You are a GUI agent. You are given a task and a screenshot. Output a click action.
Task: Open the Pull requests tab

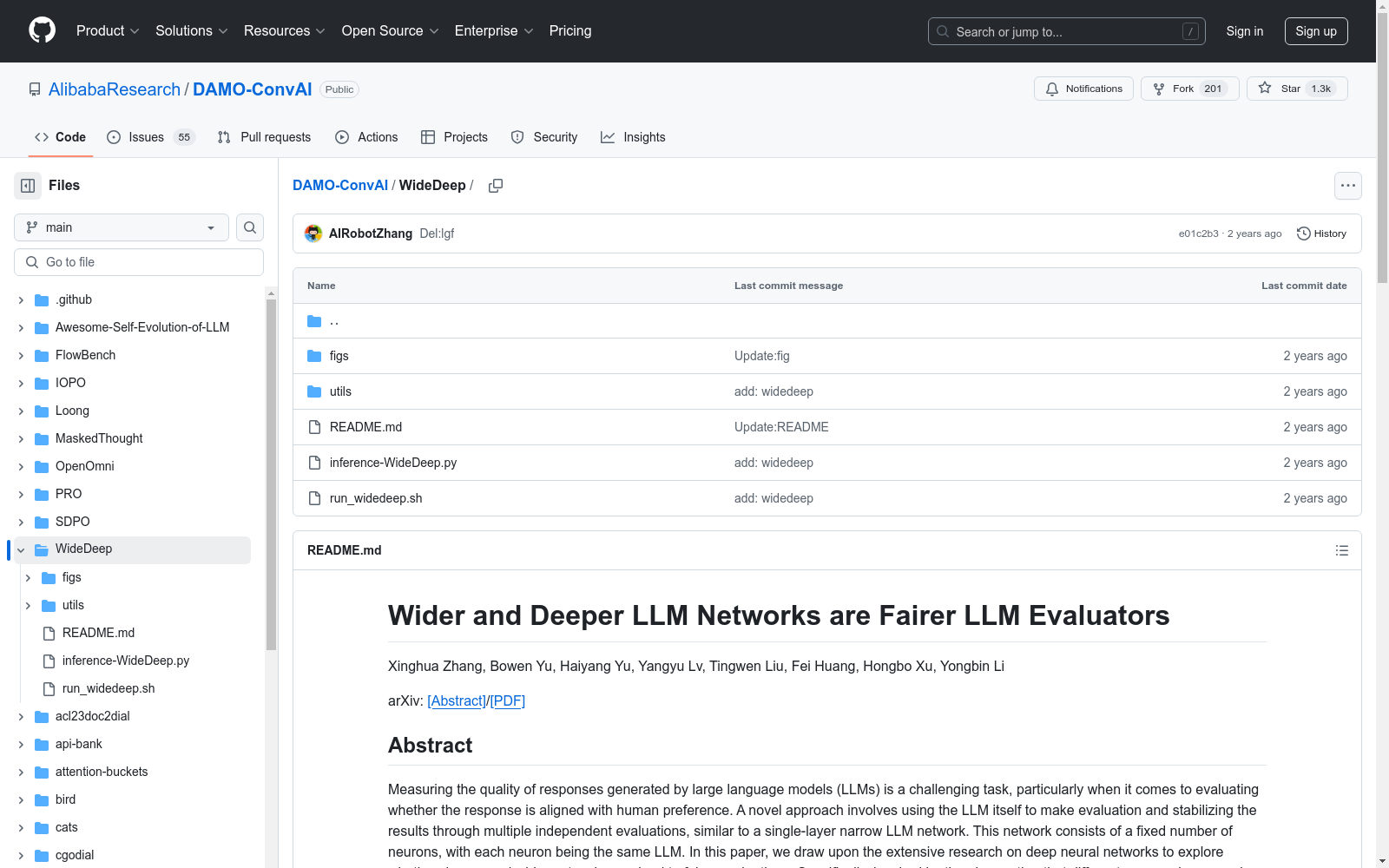pos(264,137)
